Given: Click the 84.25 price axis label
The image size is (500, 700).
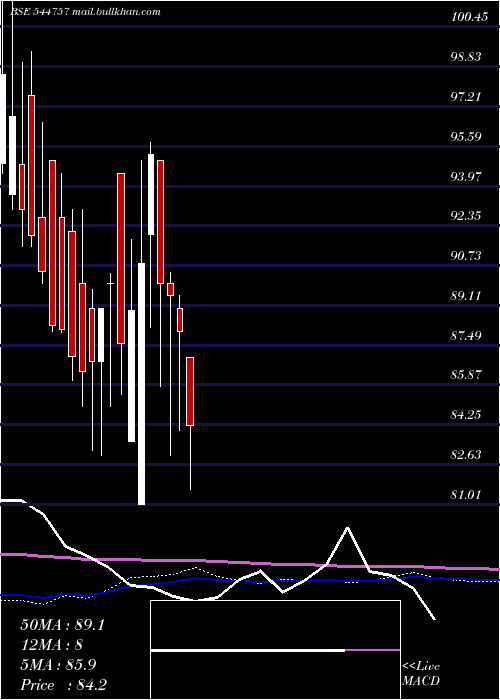Looking at the screenshot, I should coord(466,415).
